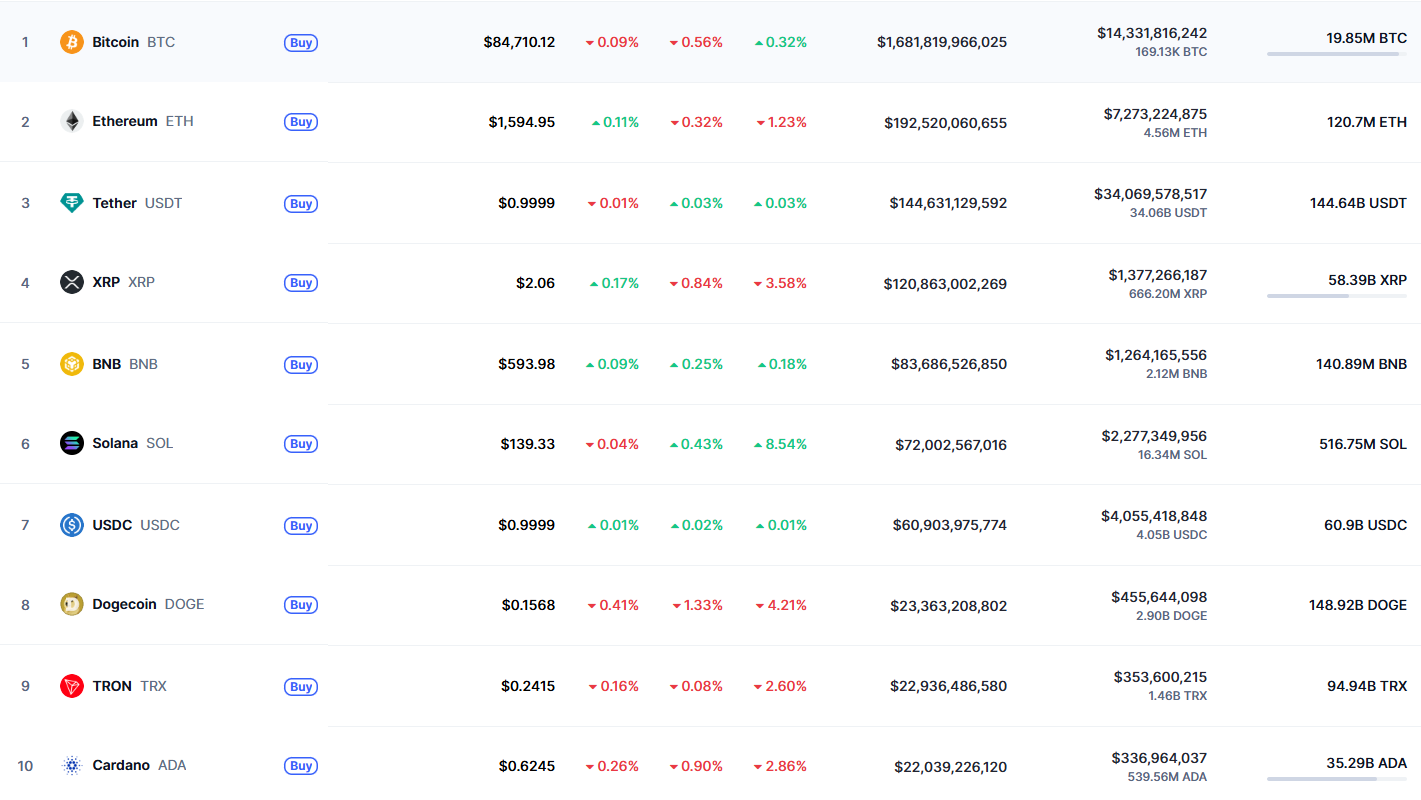
Task: Click the Buy button for Cardano
Action: 300,765
